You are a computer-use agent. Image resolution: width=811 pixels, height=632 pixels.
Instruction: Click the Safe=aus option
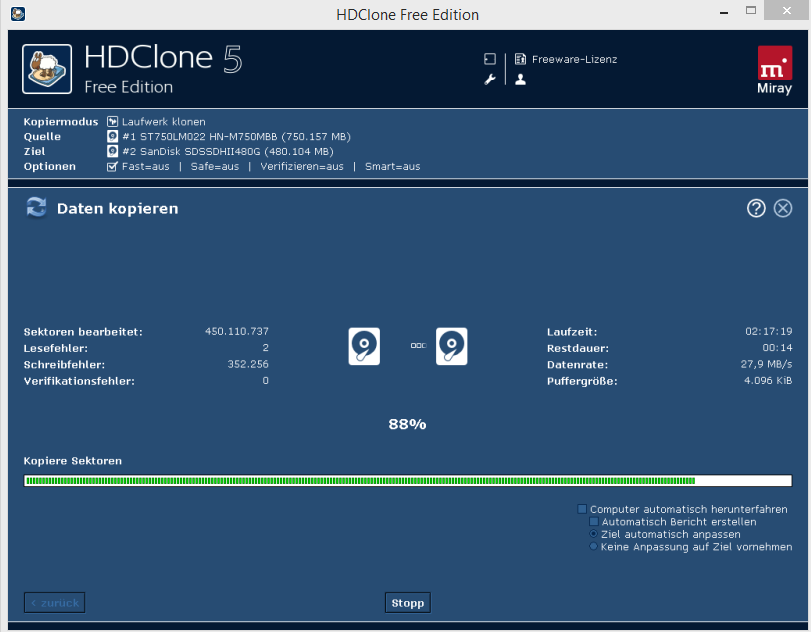pyautogui.click(x=215, y=167)
